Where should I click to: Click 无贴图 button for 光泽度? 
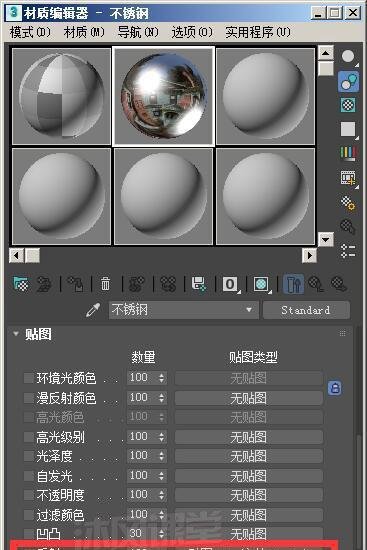(249, 456)
